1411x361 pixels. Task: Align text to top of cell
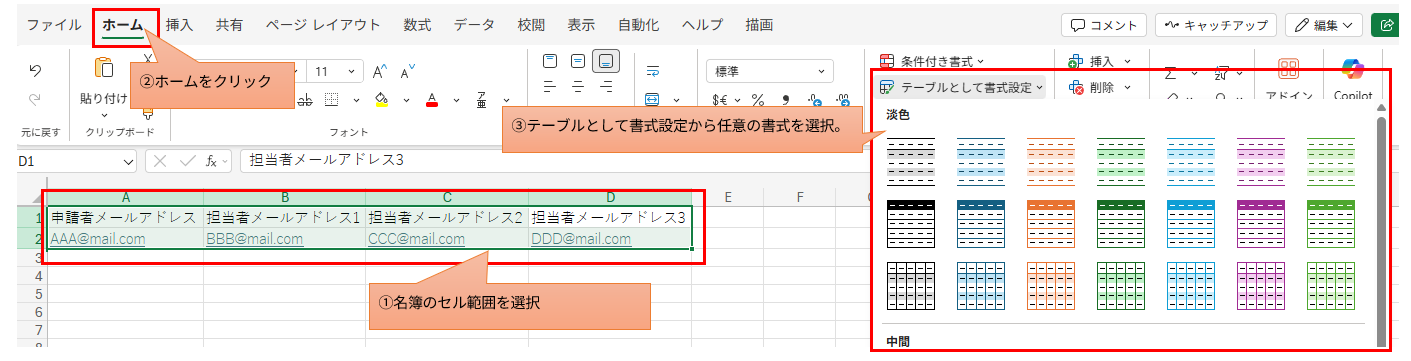[x=550, y=61]
